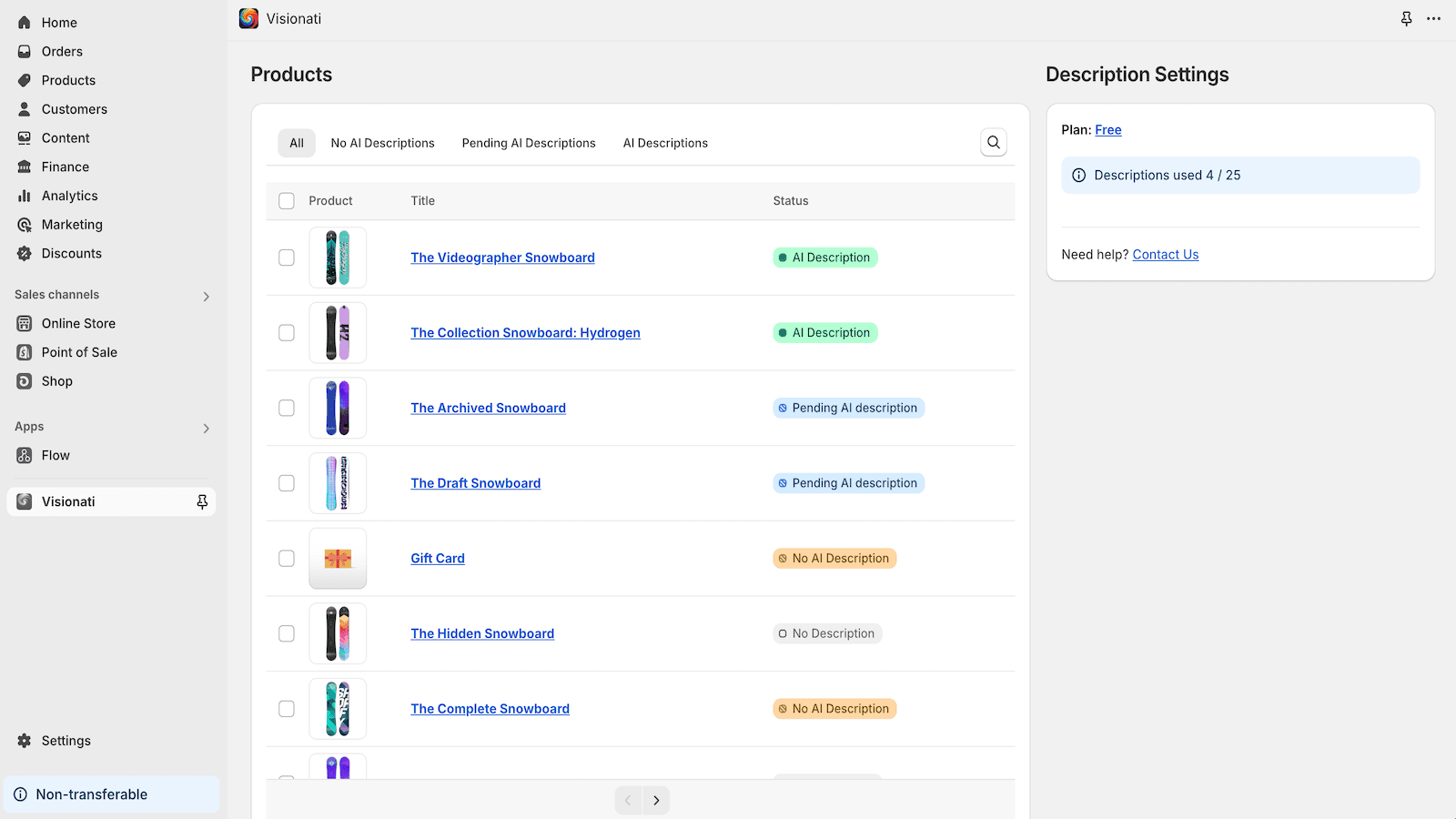Image resolution: width=1456 pixels, height=819 pixels.
Task: Unpin the Visionati app from the sidebar
Action: (x=201, y=501)
